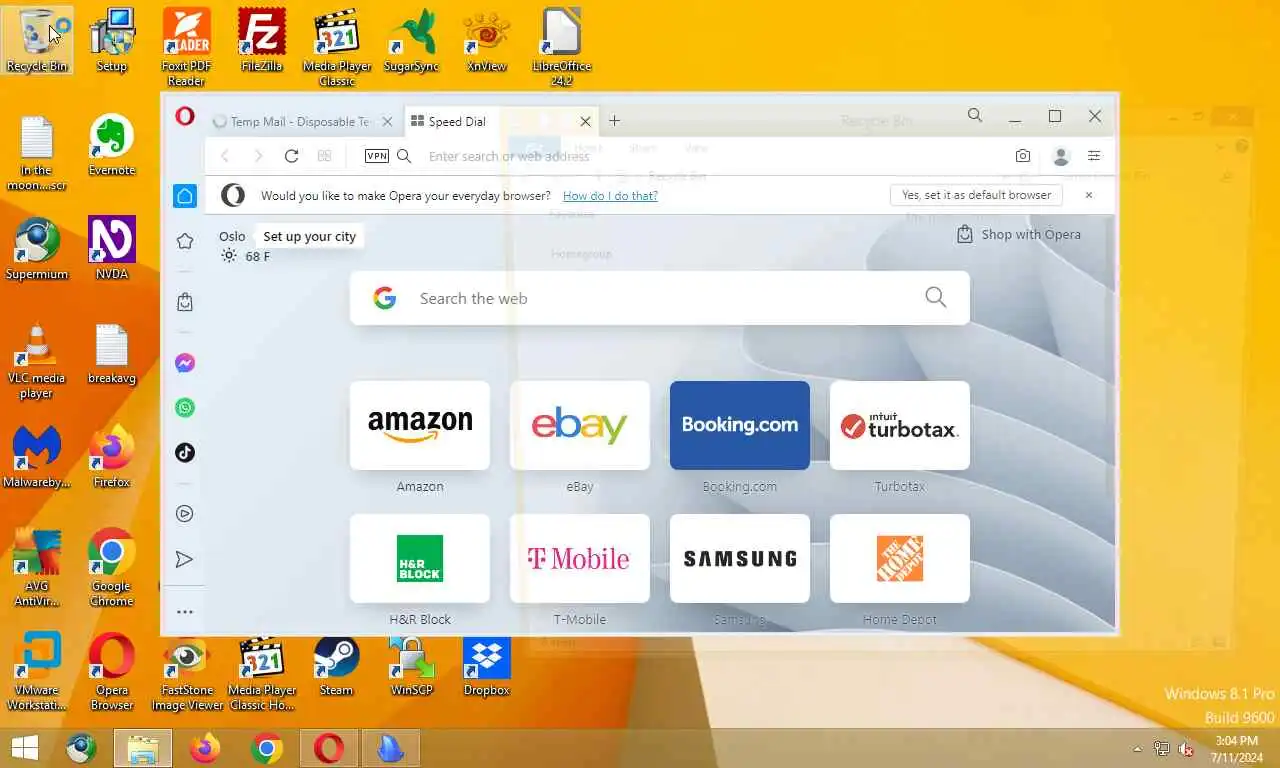Open the T-Mobile speed dial tile
The image size is (1280, 768).
[x=580, y=558]
